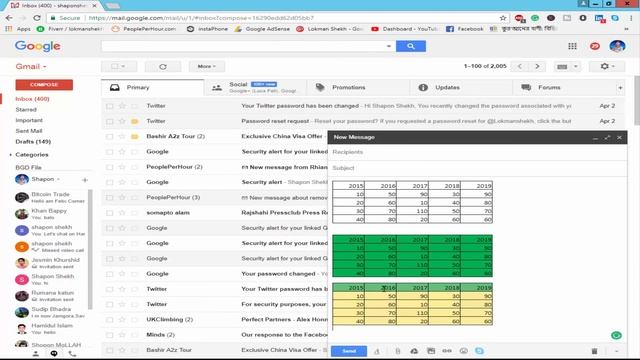The width and height of the screenshot is (640, 360).
Task: Open the More actions dropdown
Action: [207, 67]
